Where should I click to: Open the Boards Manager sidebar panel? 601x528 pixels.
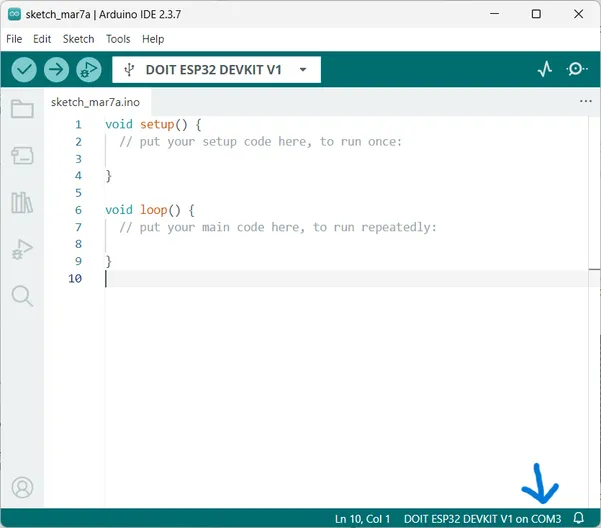(22, 156)
